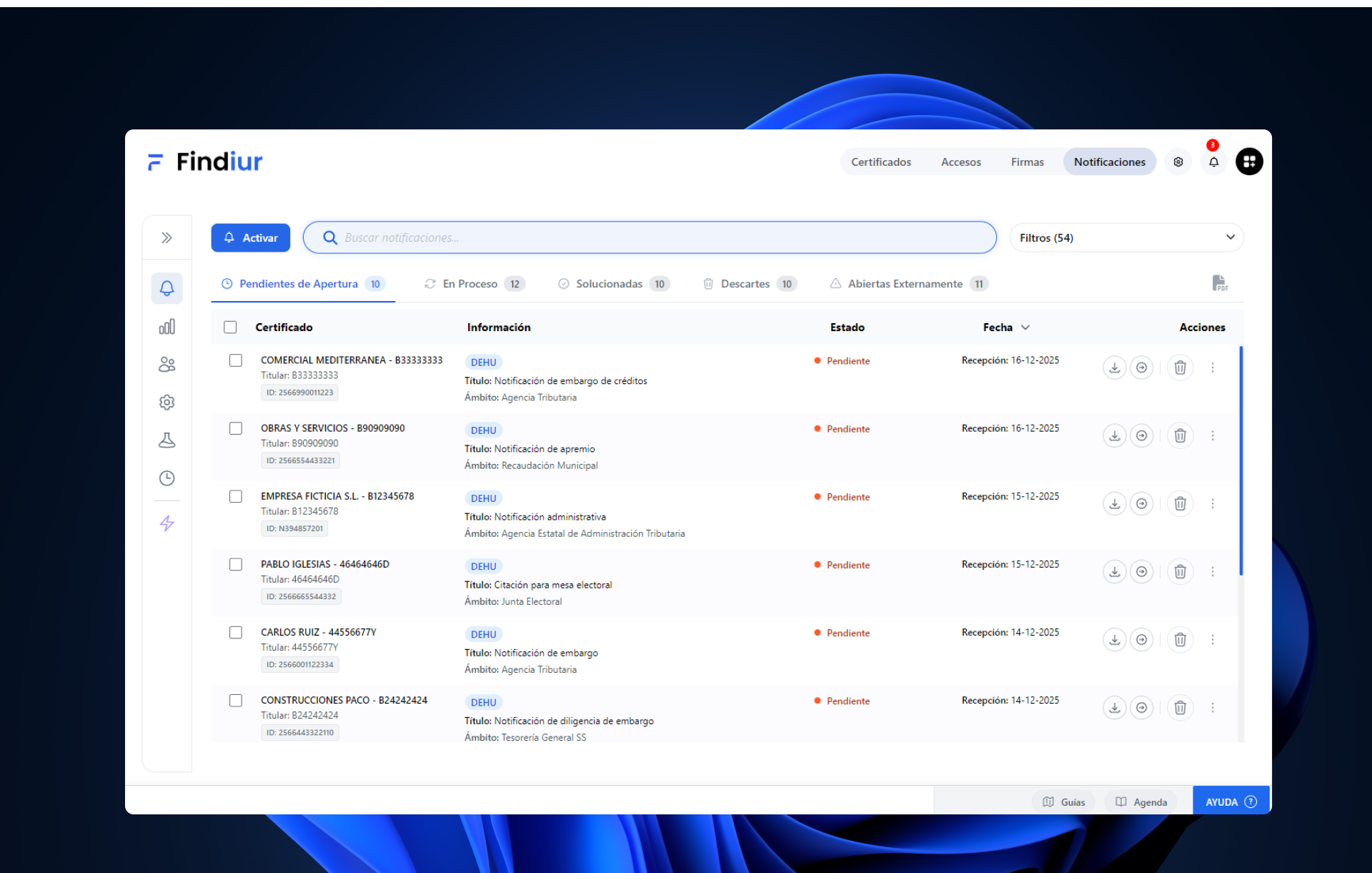1372x873 pixels.
Task: Open the Certificados top menu item
Action: click(880, 162)
